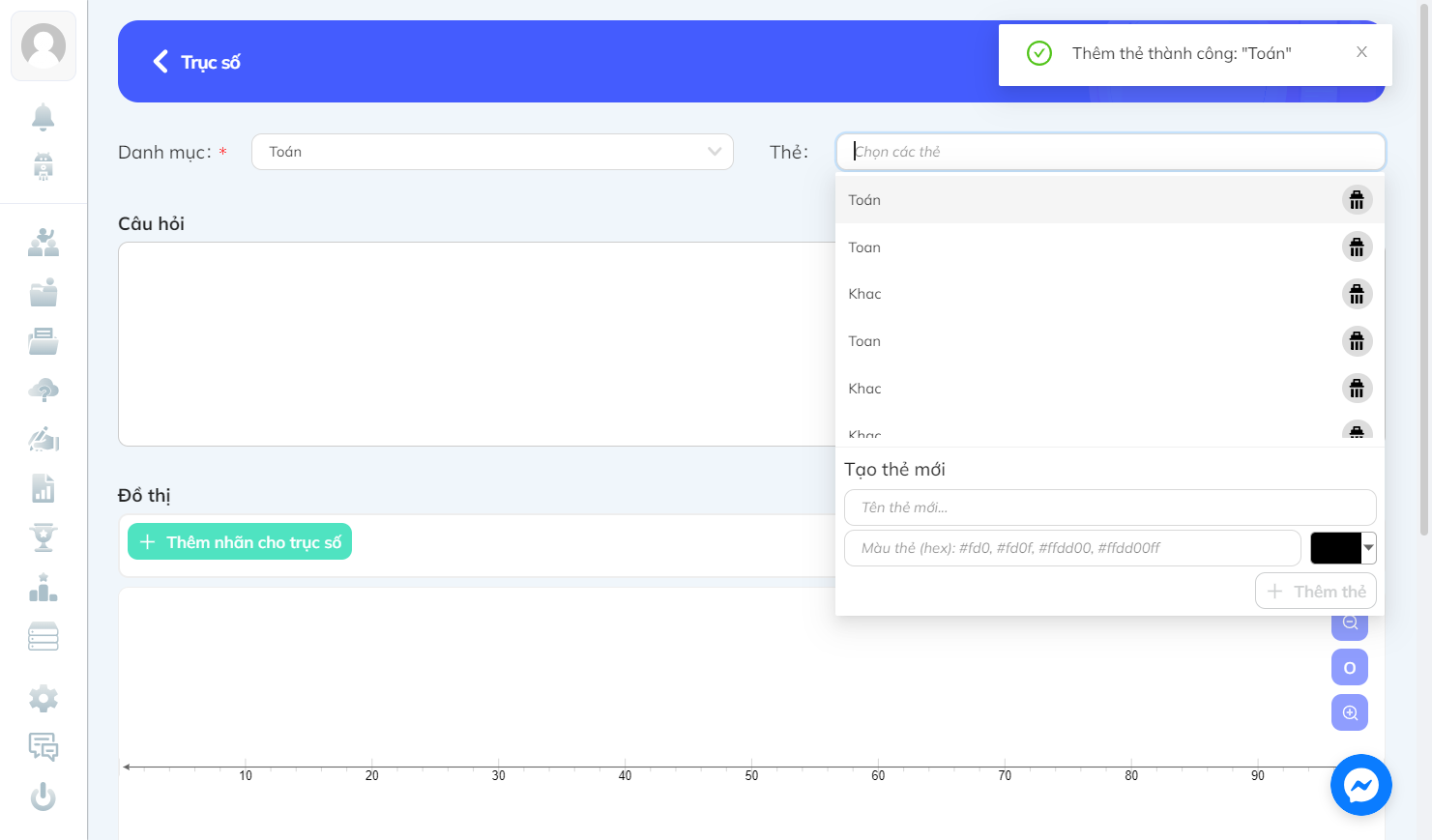Click the 50 label on the number line
The width and height of the screenshot is (1432, 840).
pos(751,776)
